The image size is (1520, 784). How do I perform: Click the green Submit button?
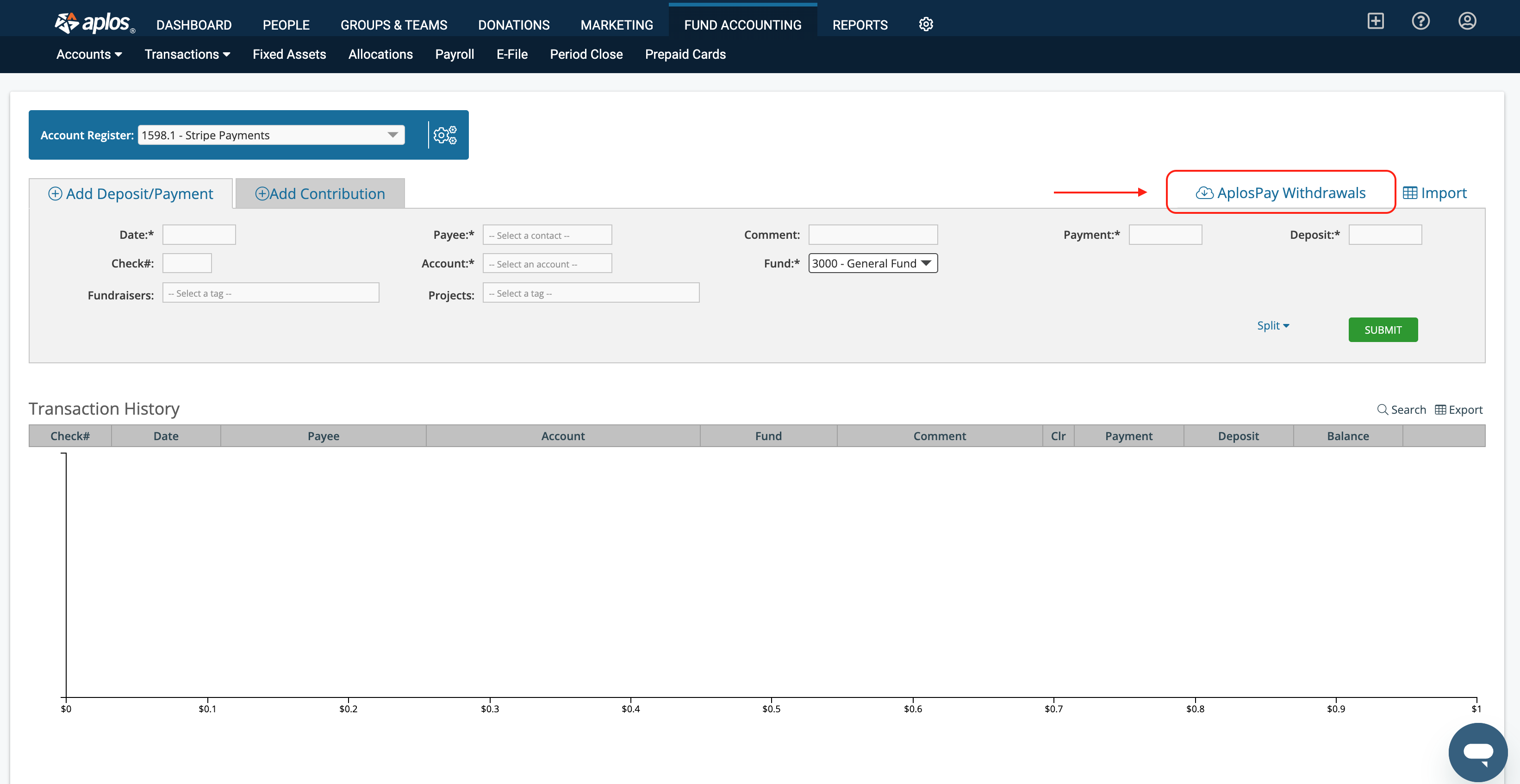tap(1383, 330)
